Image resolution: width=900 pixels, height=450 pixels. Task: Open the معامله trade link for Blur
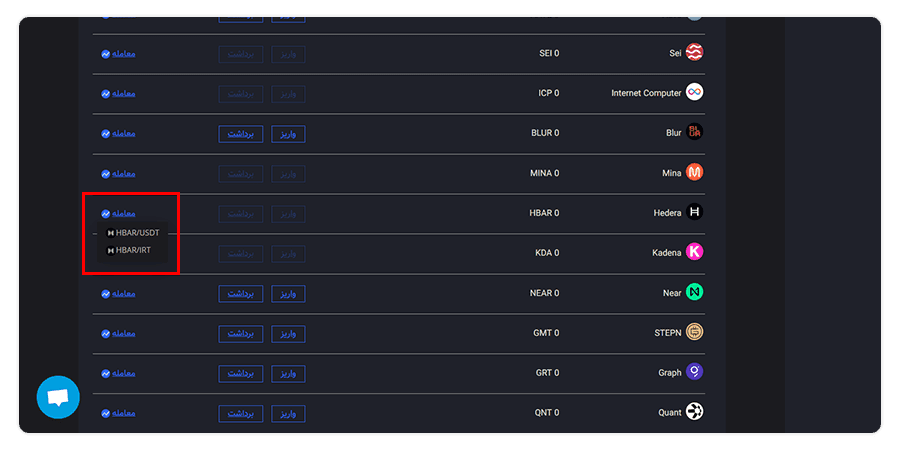(118, 134)
